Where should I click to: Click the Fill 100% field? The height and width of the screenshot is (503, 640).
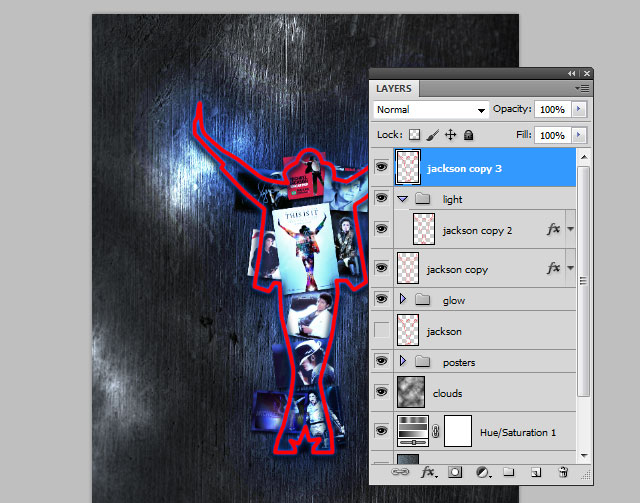[x=553, y=135]
